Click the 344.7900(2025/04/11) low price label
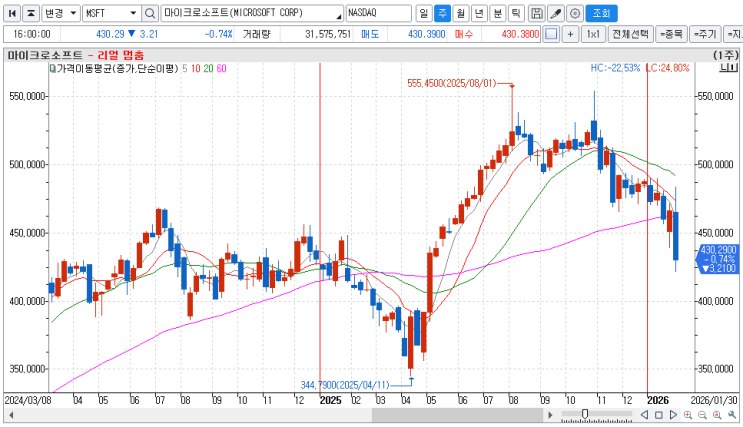The height and width of the screenshot is (427, 743). [x=345, y=385]
